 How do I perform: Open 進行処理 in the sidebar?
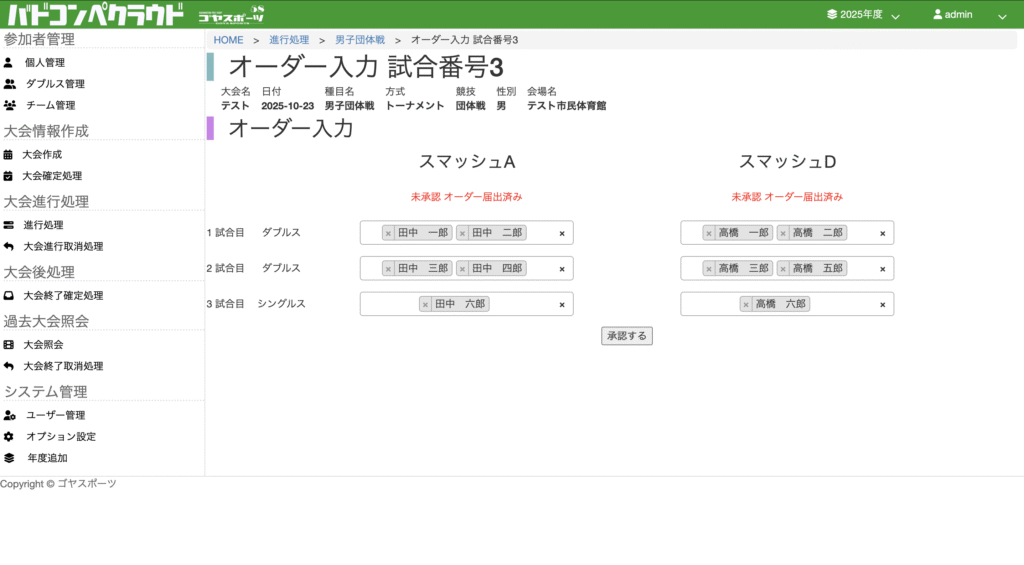(43, 225)
